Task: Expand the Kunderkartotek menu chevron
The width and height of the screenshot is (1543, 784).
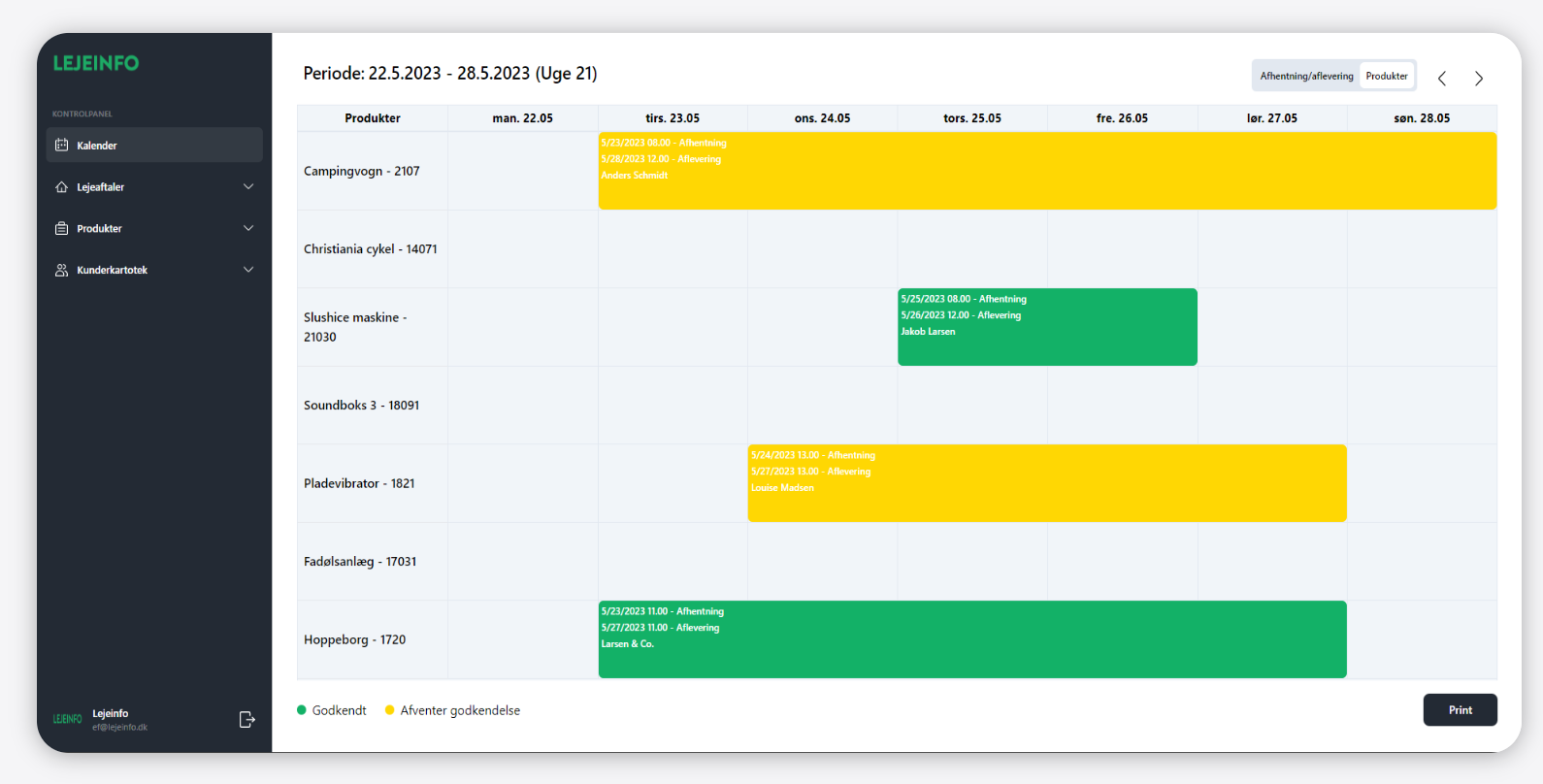Action: [x=248, y=271]
